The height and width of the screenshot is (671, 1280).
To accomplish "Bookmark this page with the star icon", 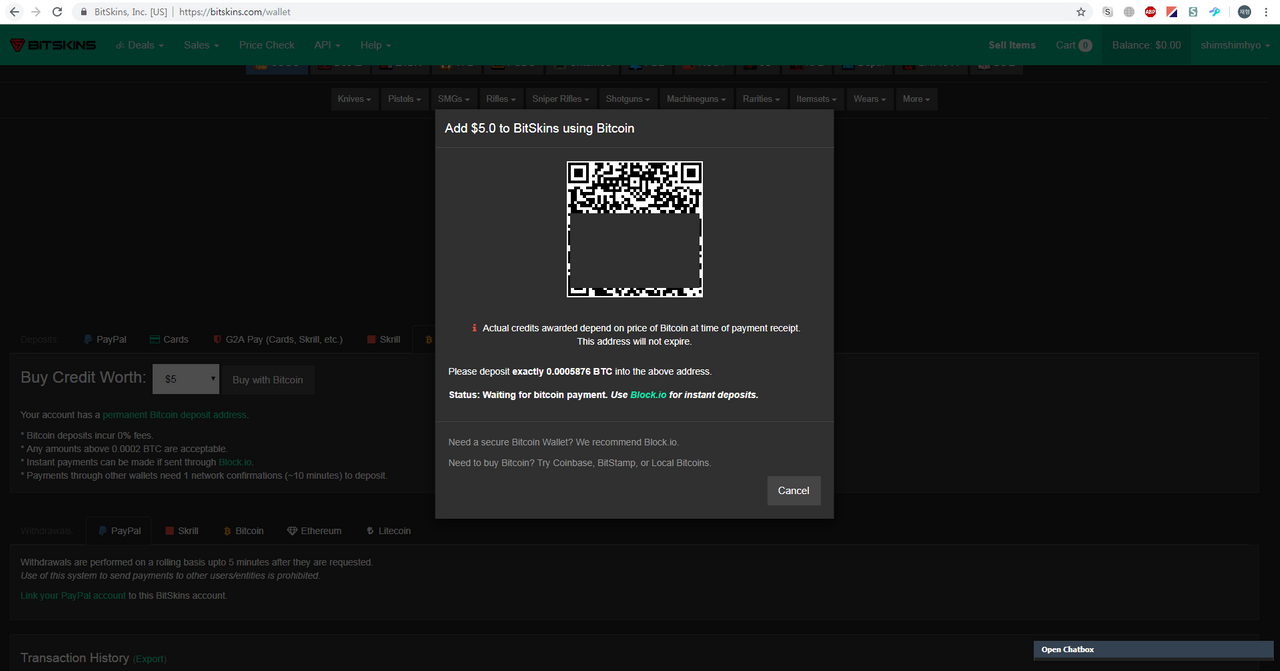I will tap(1080, 12).
